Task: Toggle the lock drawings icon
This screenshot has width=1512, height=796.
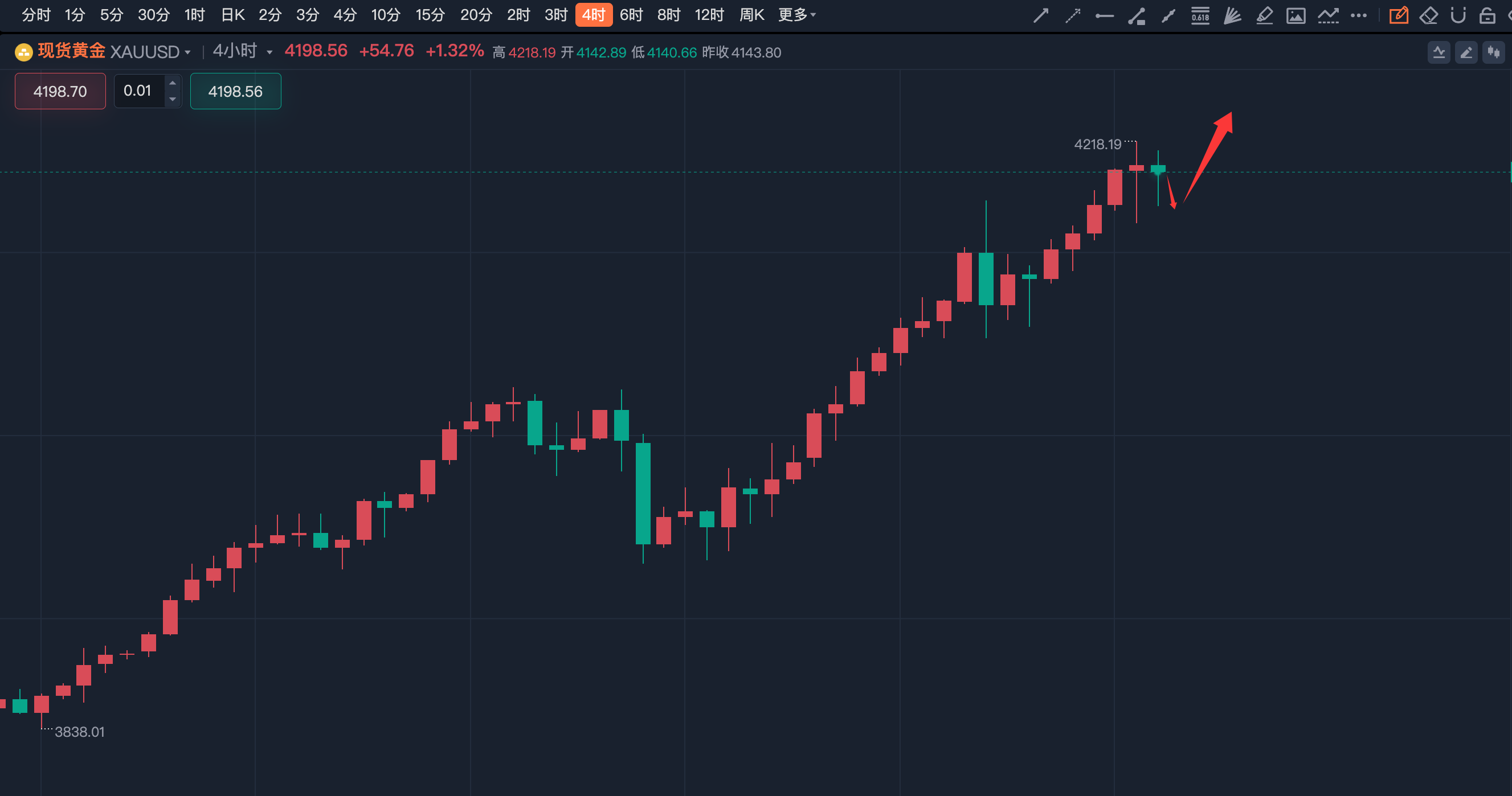Action: click(x=1487, y=15)
